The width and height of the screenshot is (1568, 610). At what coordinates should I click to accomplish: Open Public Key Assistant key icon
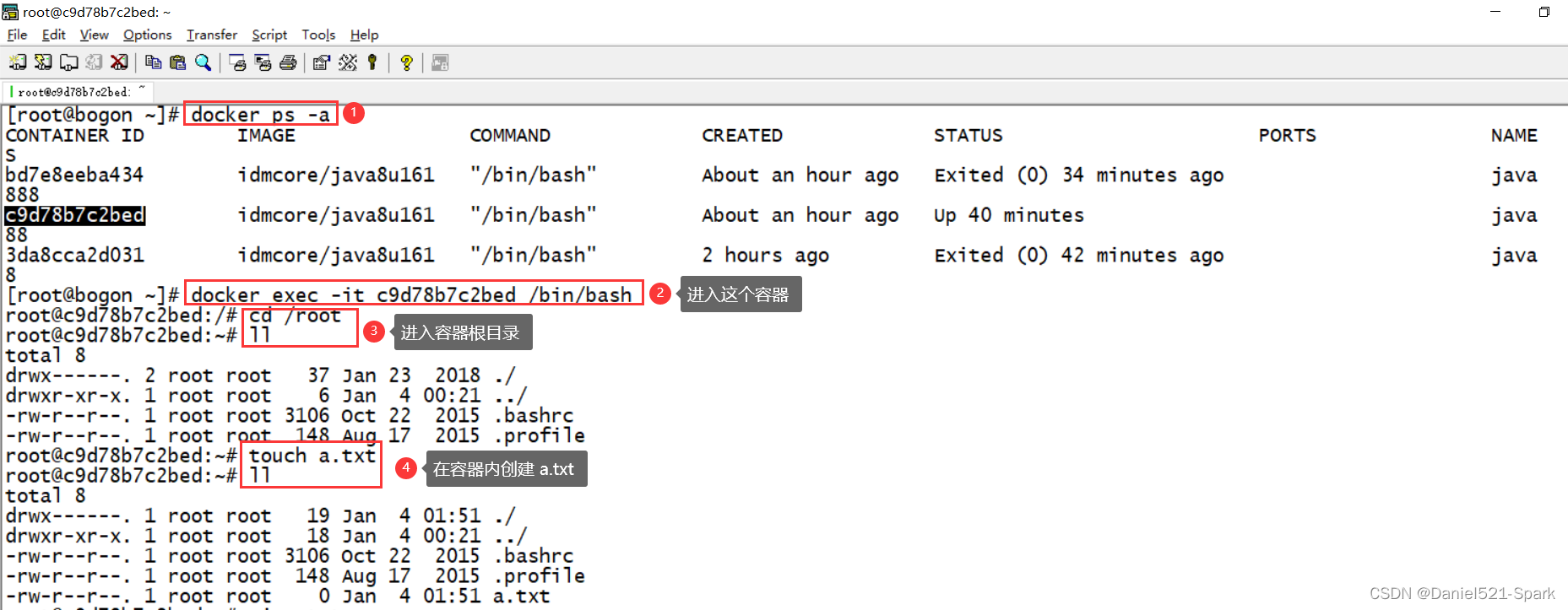[x=372, y=62]
